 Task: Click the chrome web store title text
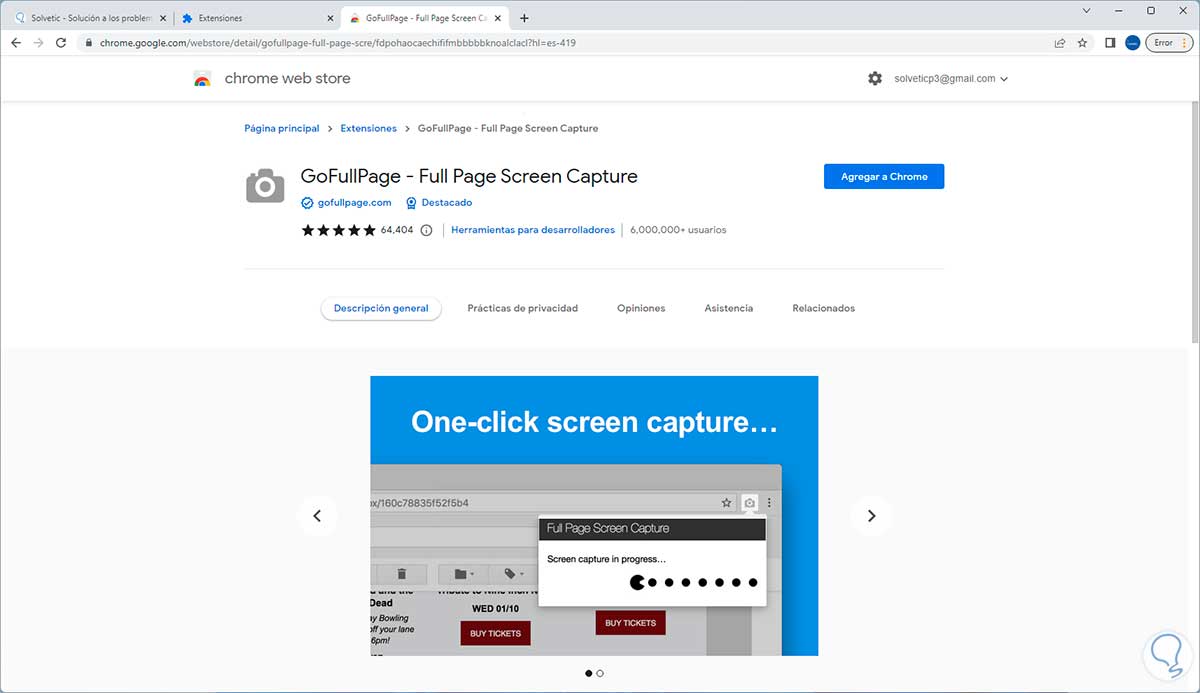(x=287, y=78)
